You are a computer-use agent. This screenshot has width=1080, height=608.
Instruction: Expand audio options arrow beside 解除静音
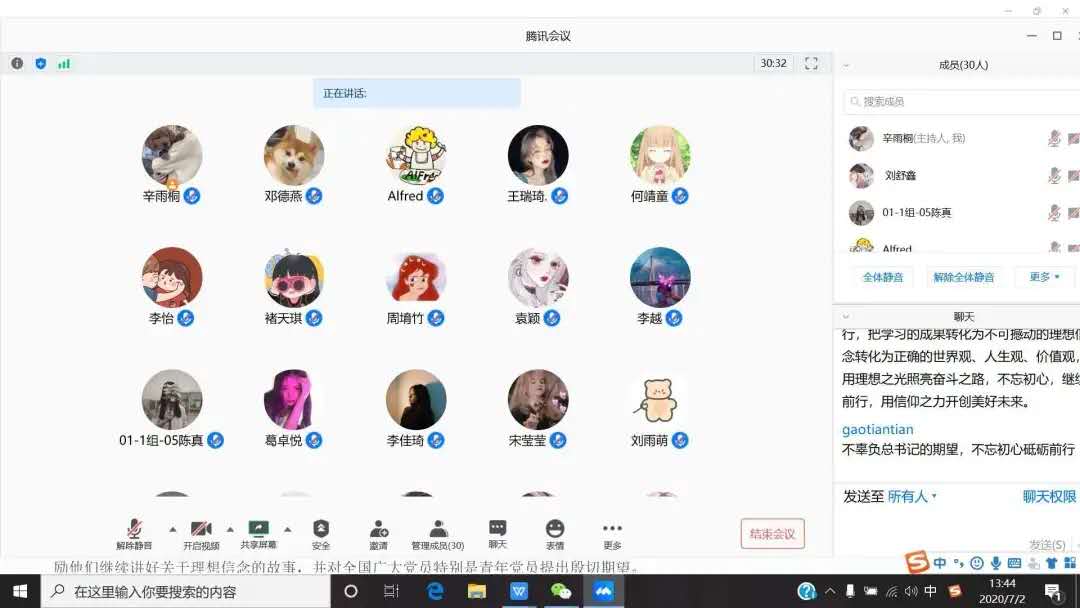click(x=172, y=529)
